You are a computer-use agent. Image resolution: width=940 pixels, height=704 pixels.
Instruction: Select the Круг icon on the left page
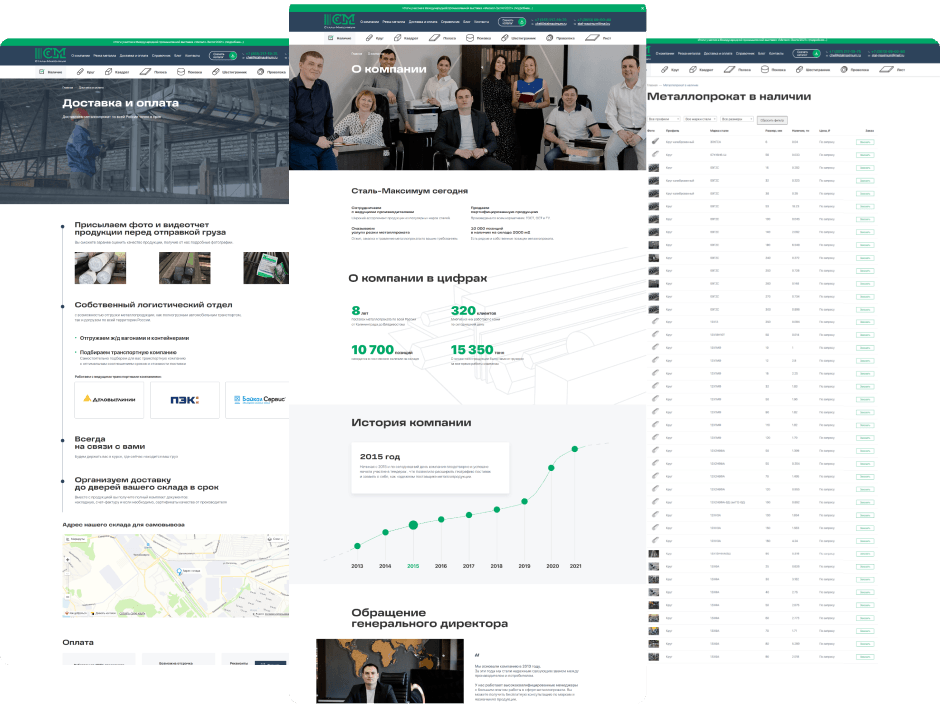pyautogui.click(x=80, y=71)
